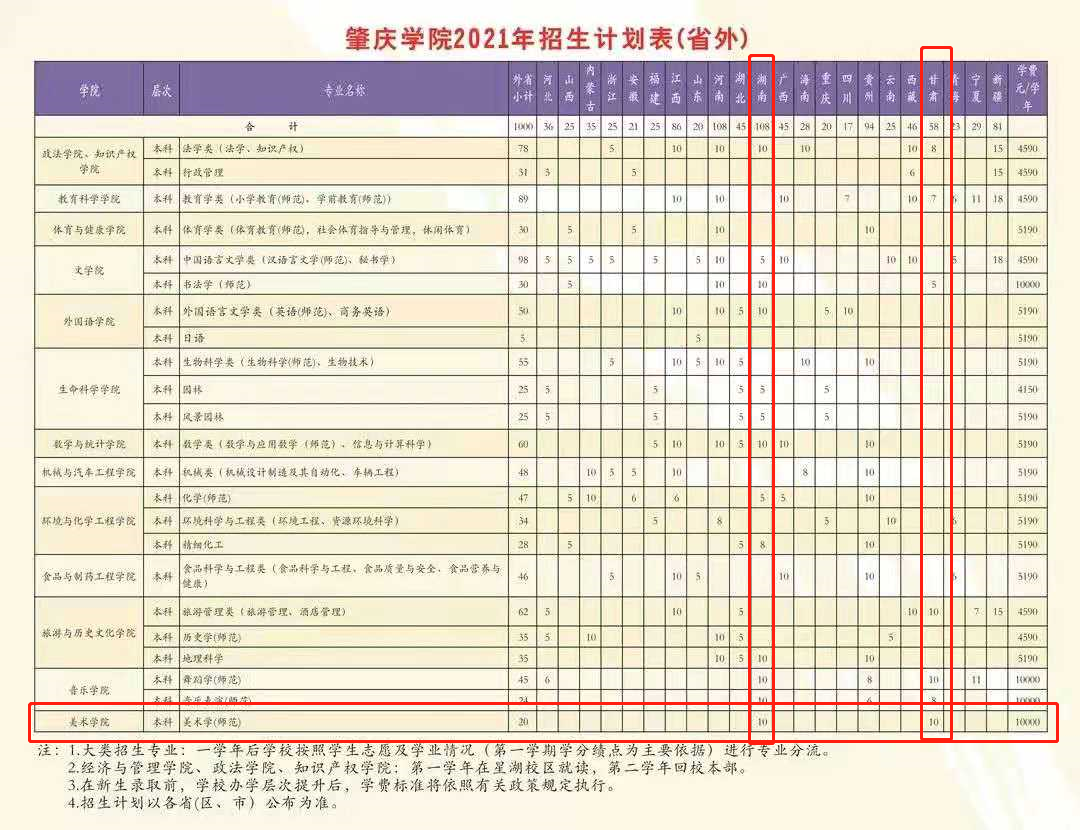Viewport: 1080px width, 830px height.
Task: Click the 外国语学院 college cell
Action: [90, 322]
